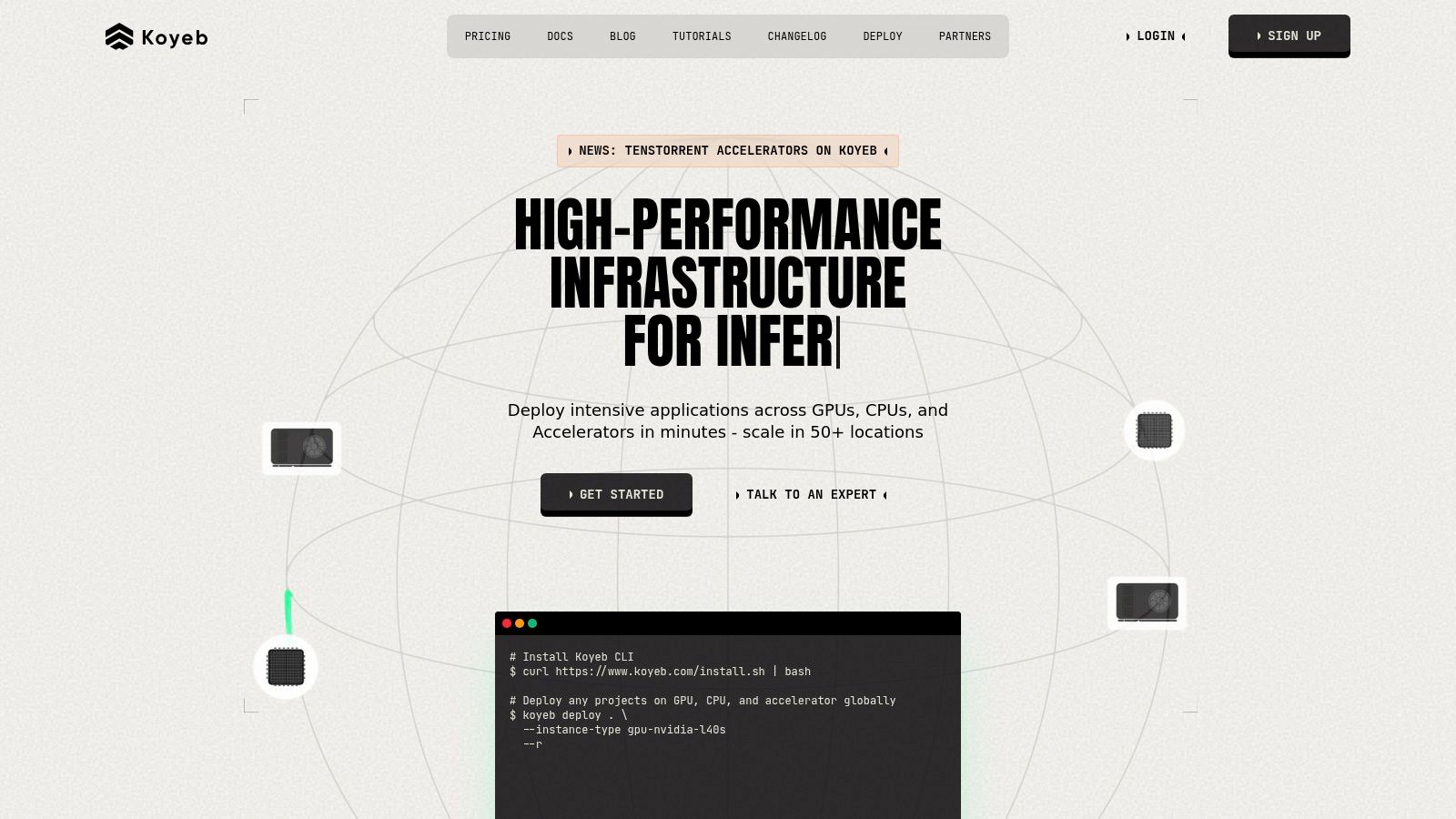This screenshot has width=1456, height=819.
Task: Click the Get Started button
Action: [x=616, y=495]
